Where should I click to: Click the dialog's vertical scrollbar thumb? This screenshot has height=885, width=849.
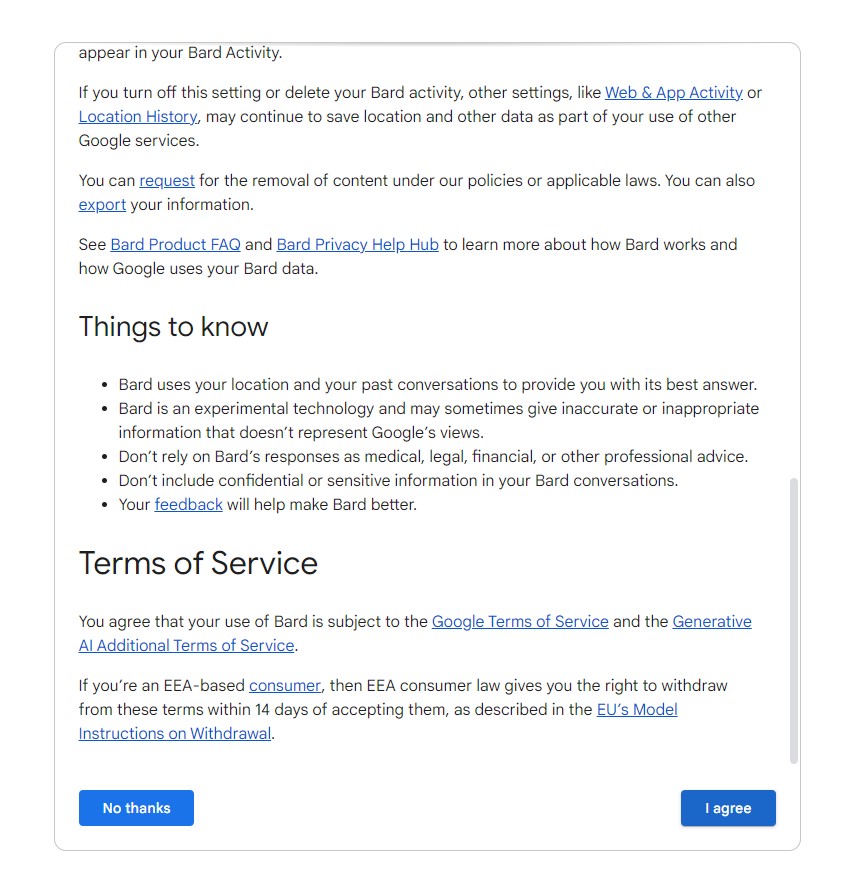[x=795, y=620]
